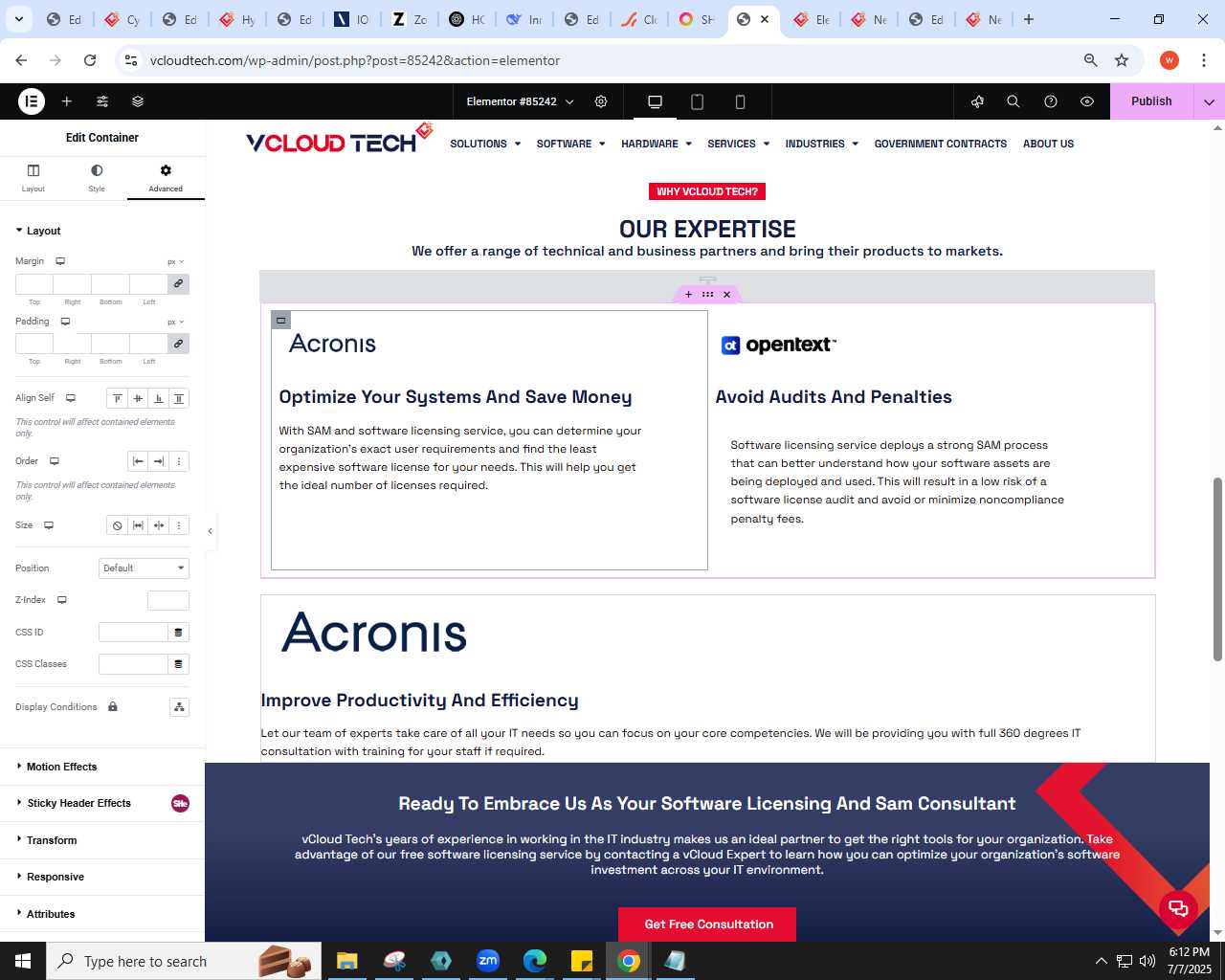This screenshot has width=1225, height=980.
Task: Add a container with the handle plus
Action: coord(688,295)
